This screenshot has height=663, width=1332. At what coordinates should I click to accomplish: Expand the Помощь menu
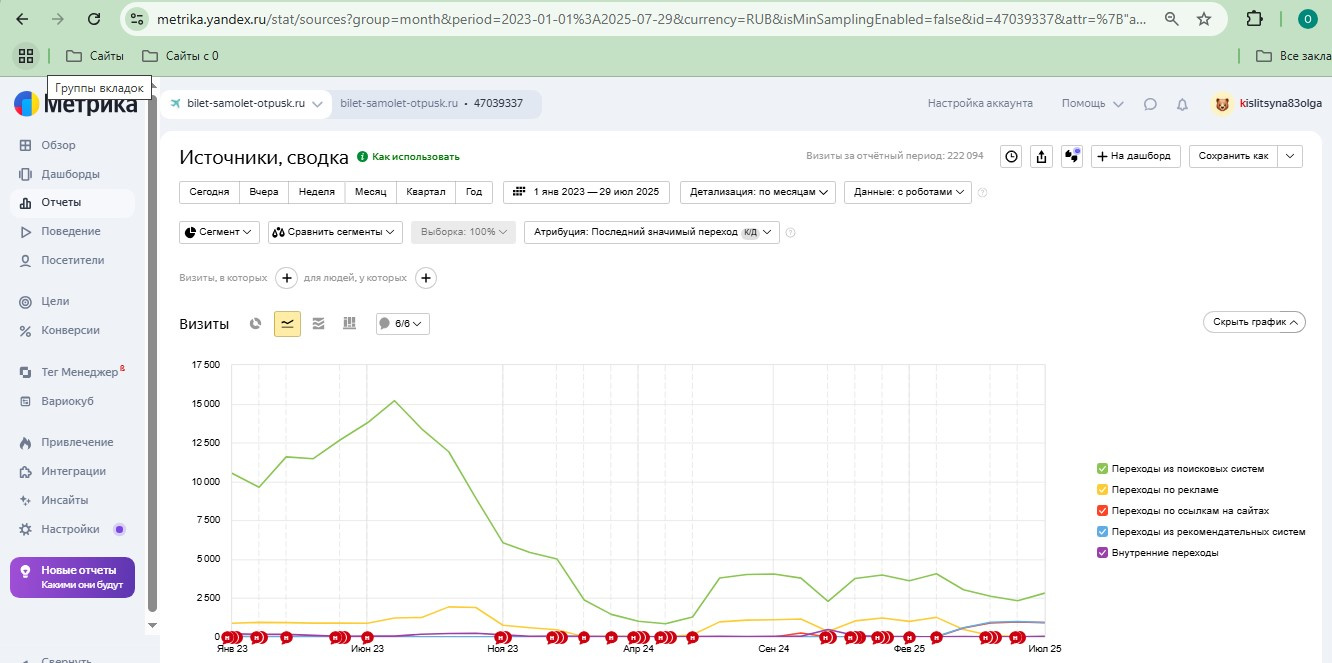[x=1093, y=104]
